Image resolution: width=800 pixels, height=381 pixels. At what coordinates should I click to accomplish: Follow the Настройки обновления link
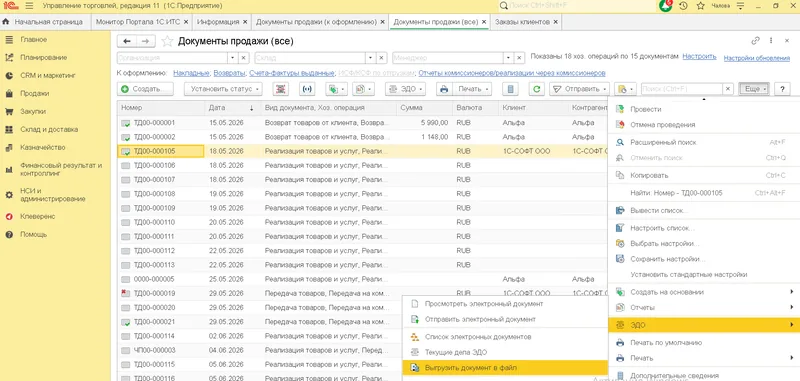pos(757,58)
